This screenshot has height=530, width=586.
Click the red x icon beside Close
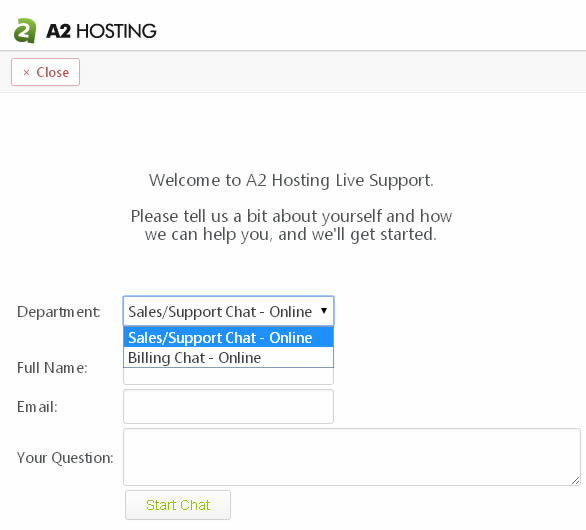pos(26,72)
